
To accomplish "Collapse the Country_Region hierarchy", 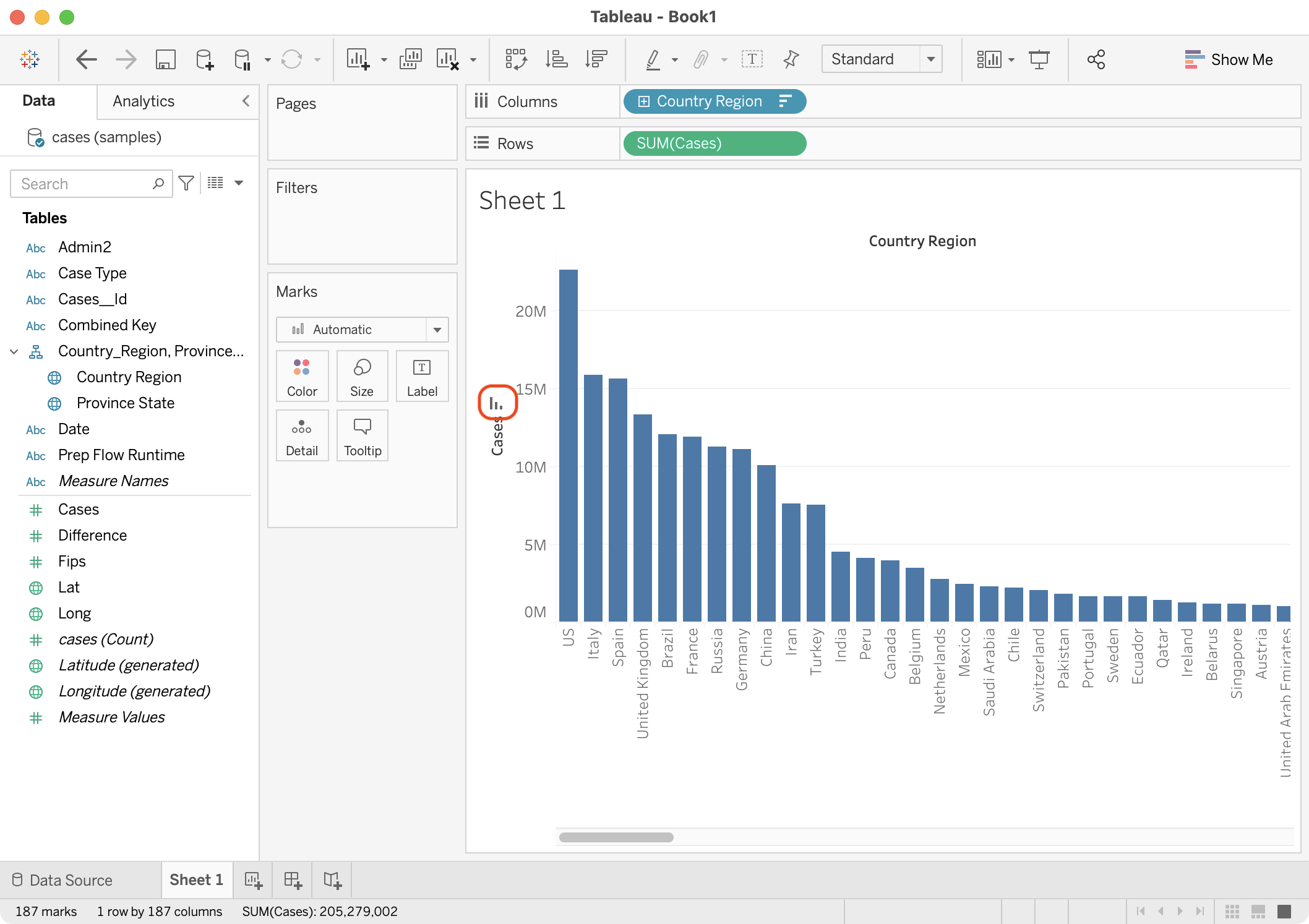I will click(x=14, y=351).
